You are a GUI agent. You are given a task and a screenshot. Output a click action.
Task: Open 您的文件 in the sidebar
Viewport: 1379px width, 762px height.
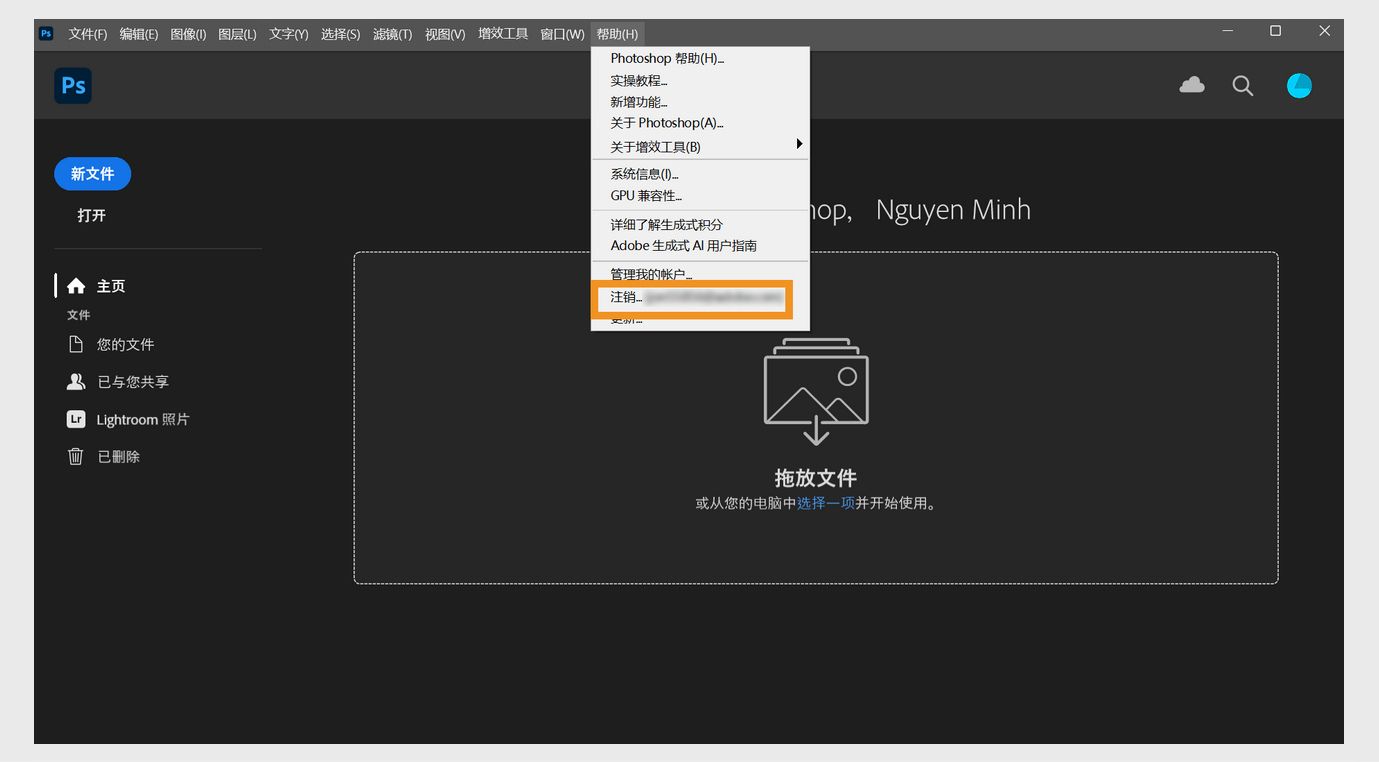[111, 345]
